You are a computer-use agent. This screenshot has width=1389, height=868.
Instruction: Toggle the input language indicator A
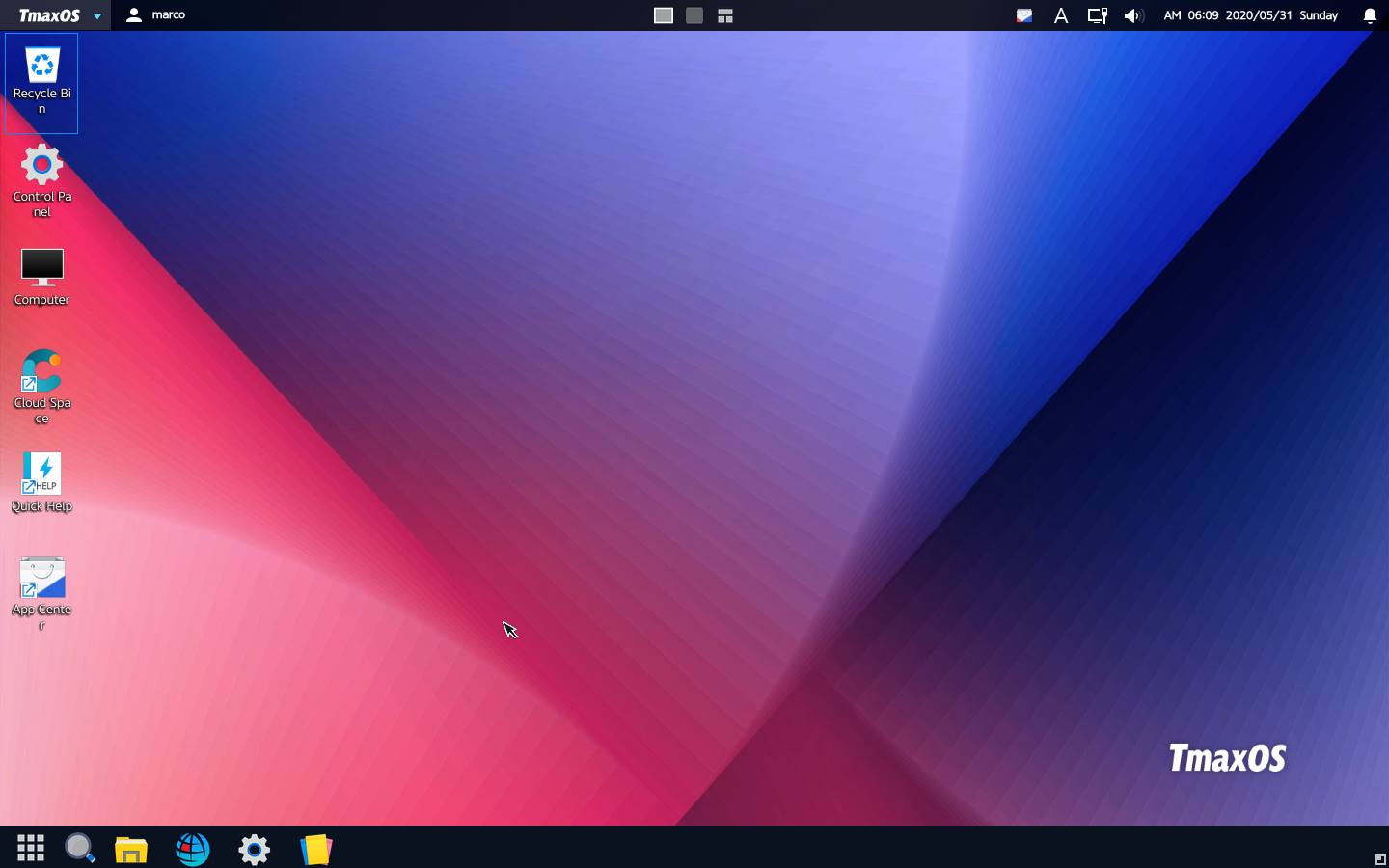coord(1061,15)
